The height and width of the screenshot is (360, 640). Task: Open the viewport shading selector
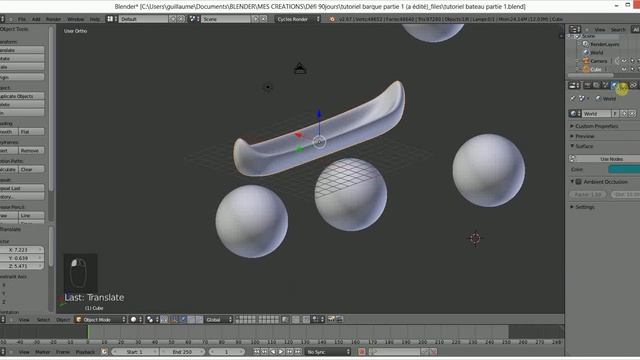[x=136, y=320]
